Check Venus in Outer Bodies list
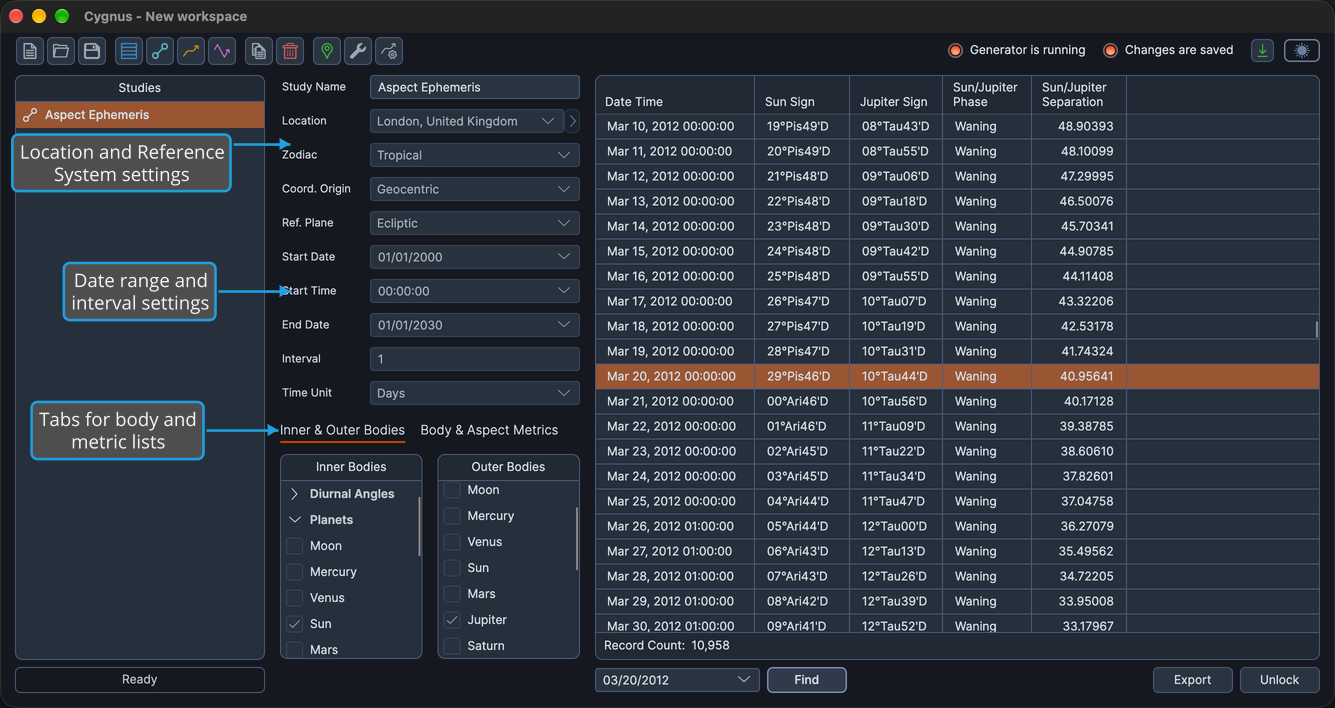This screenshot has height=708, width=1335. [x=452, y=542]
